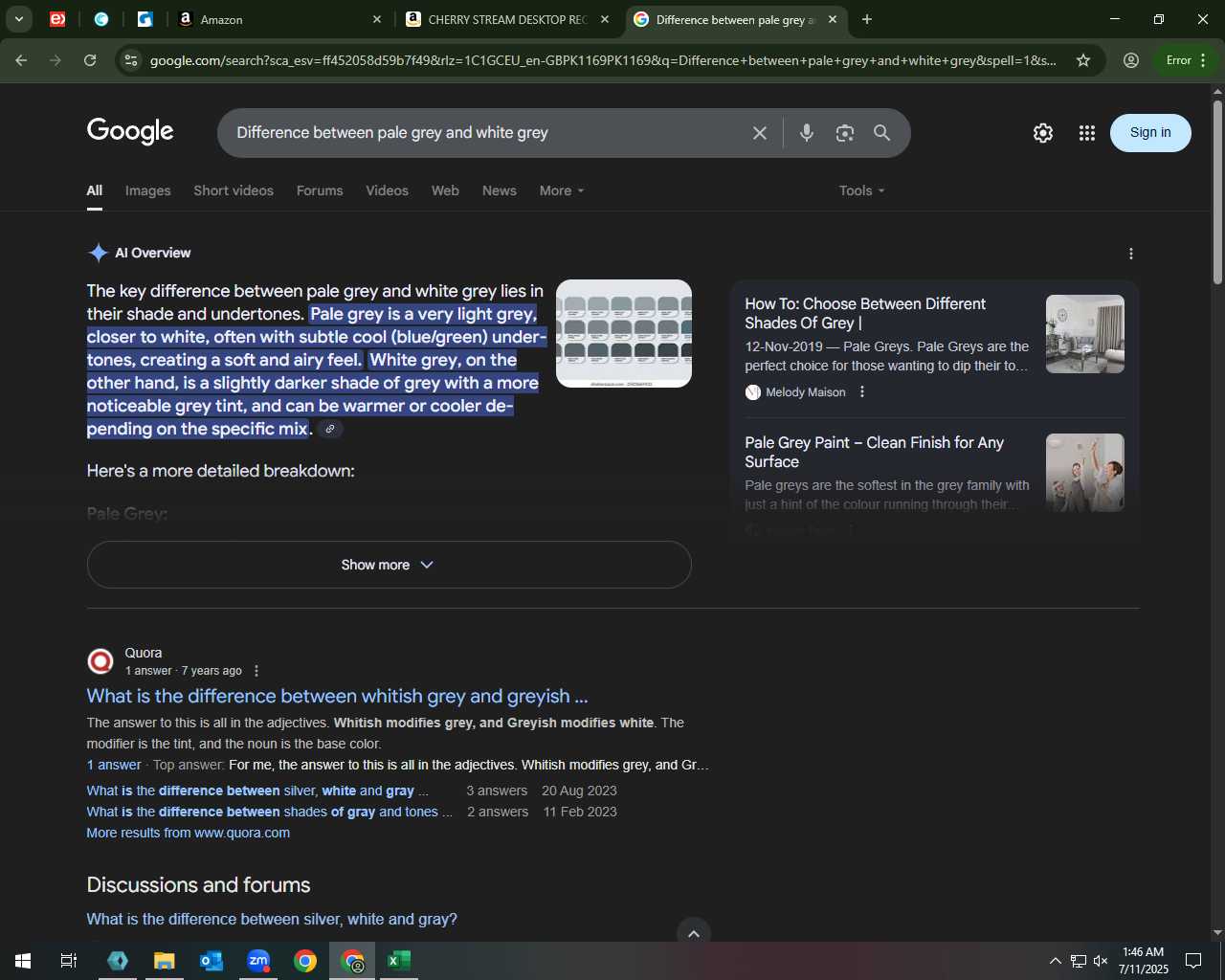Click into the Google search input field
This screenshot has width=1225, height=980.
coord(488,133)
